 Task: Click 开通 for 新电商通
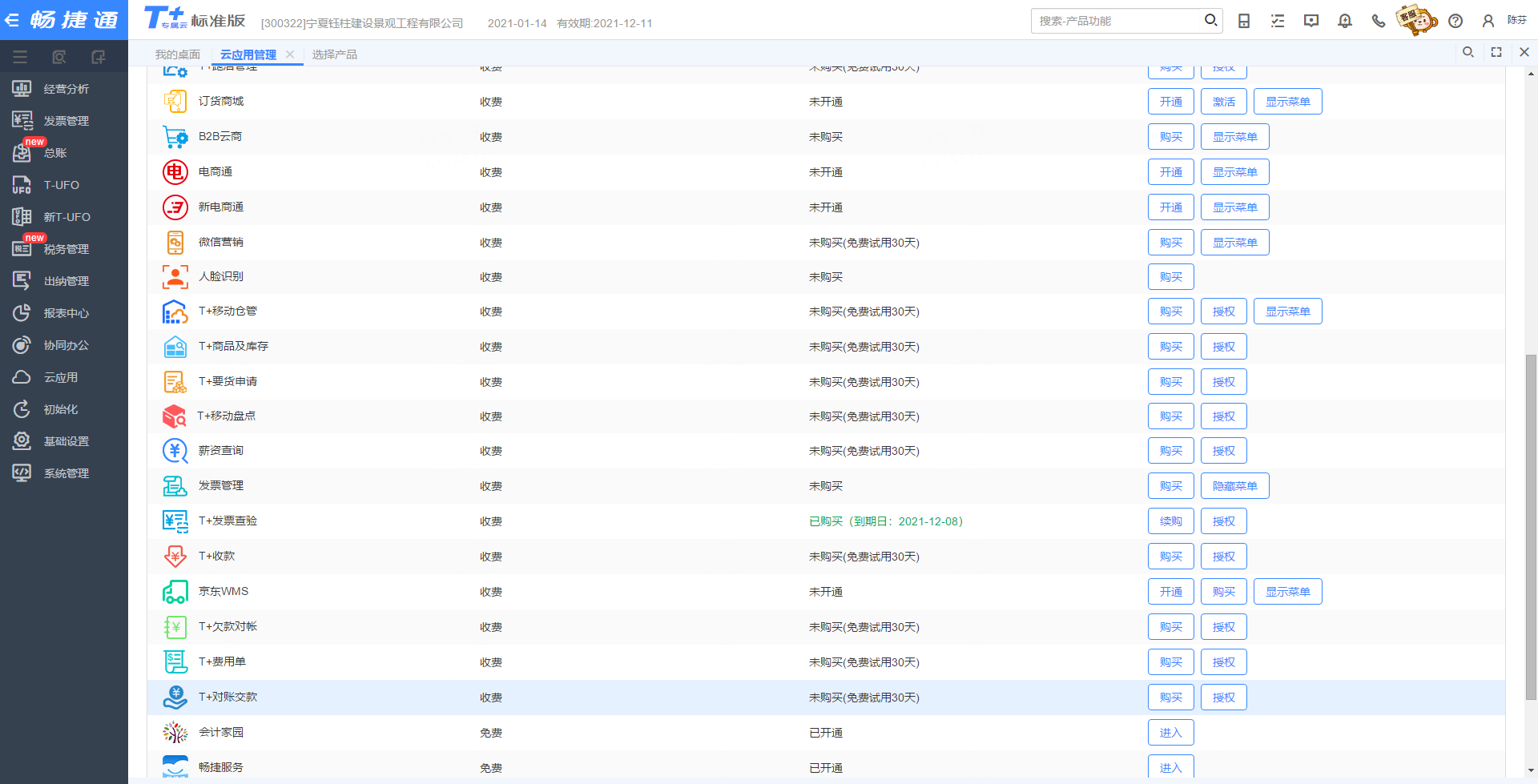1171,207
